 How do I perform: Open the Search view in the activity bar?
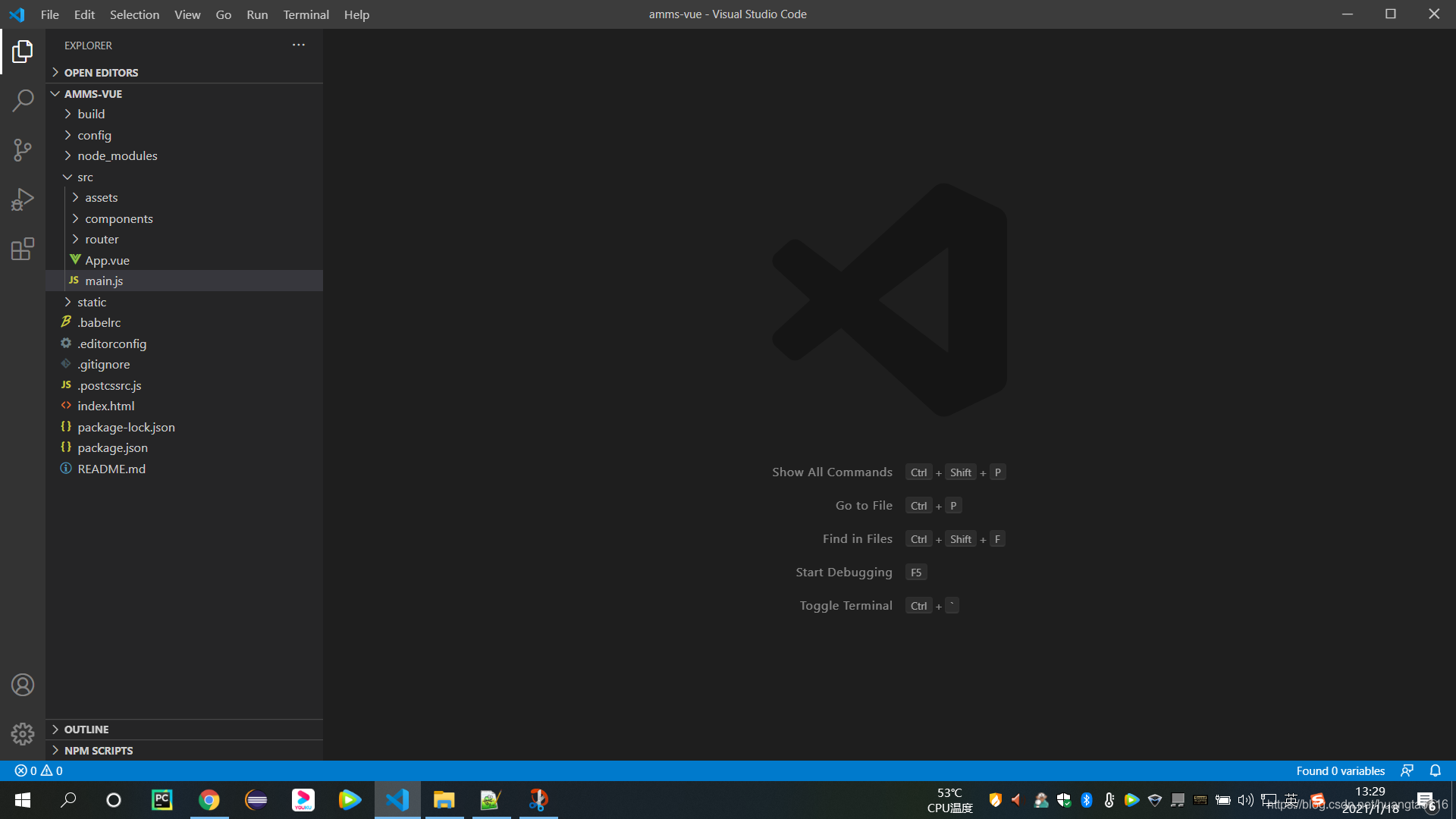pos(23,100)
